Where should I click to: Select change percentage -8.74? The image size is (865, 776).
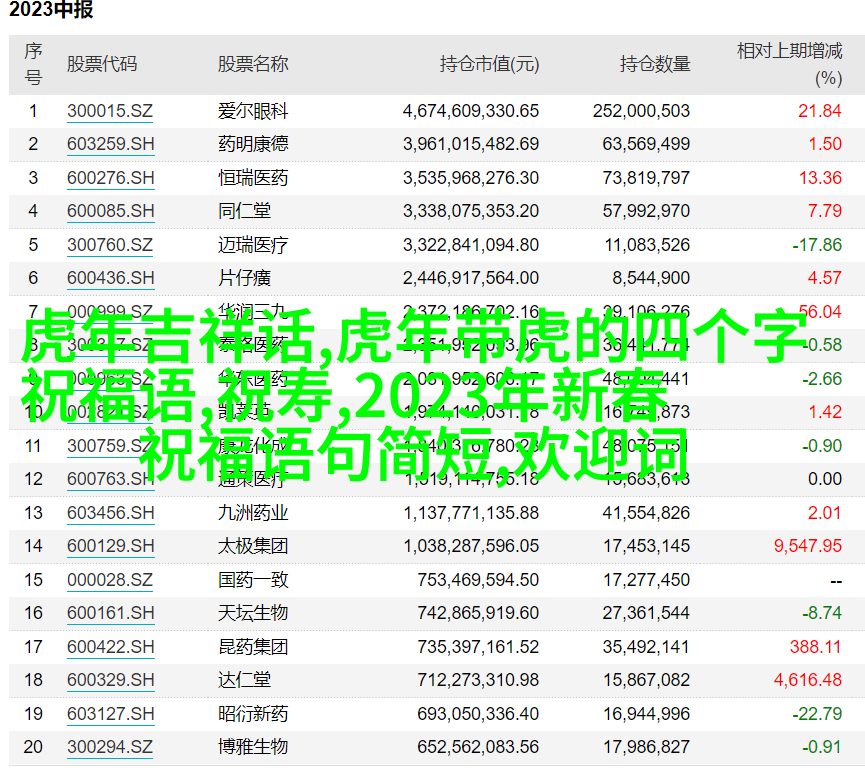822,613
